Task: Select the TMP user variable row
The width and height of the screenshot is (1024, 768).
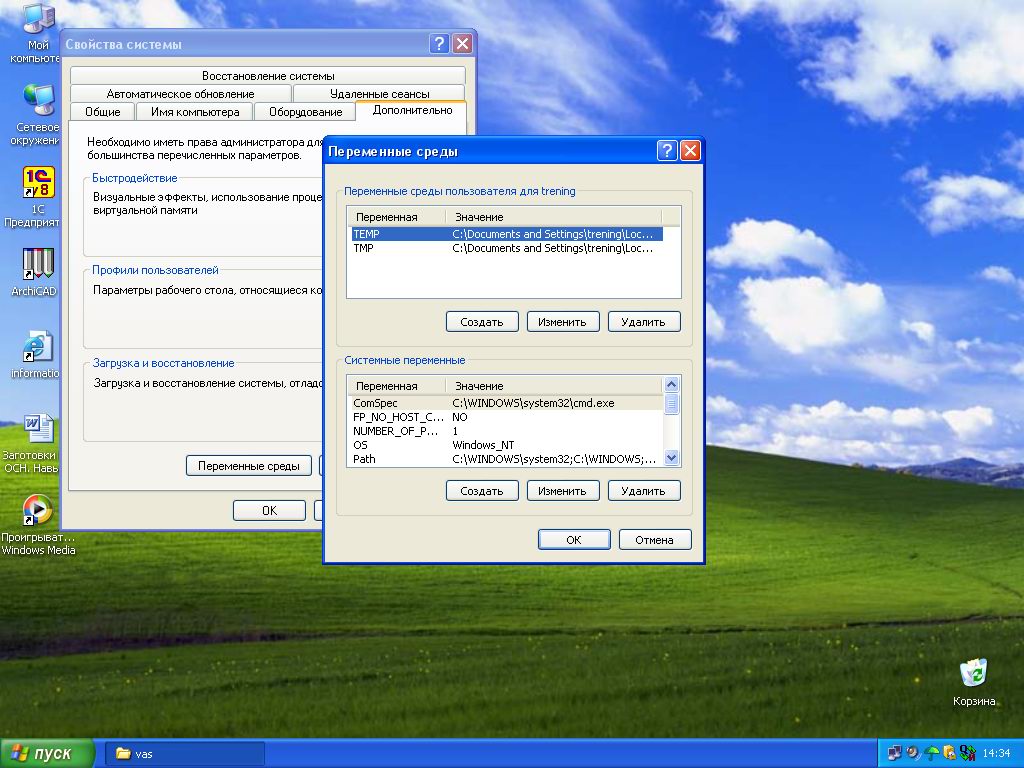Action: click(x=507, y=248)
